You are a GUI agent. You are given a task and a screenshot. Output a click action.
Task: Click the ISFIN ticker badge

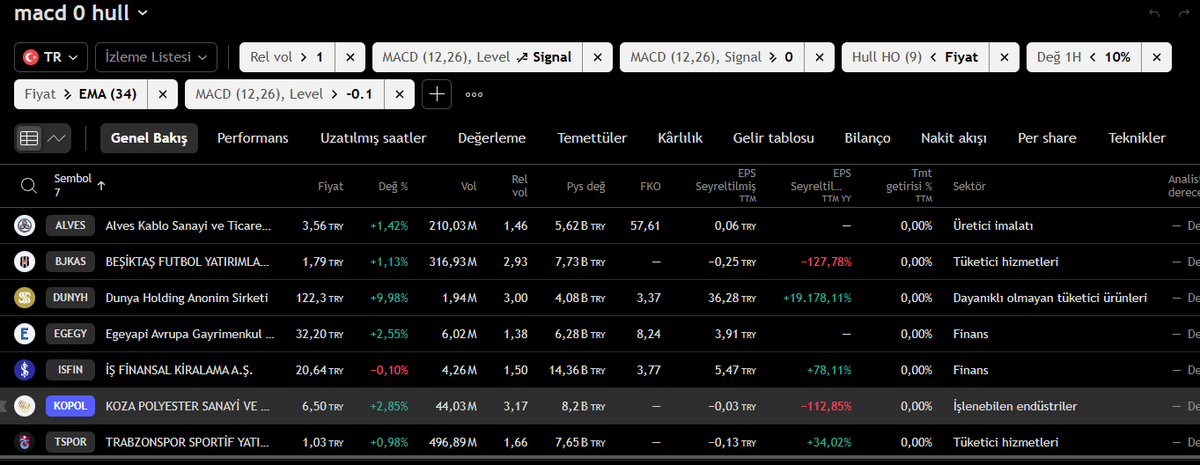pyautogui.click(x=71, y=369)
